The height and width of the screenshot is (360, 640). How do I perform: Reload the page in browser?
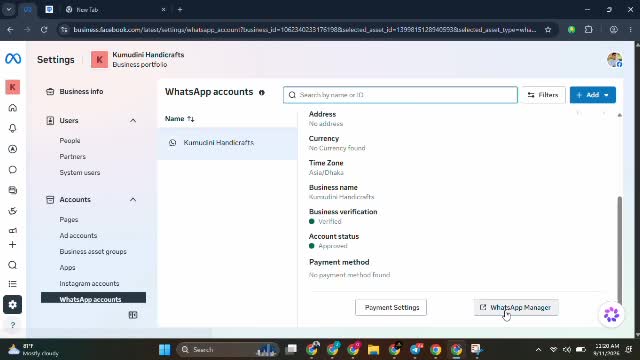click(44, 30)
